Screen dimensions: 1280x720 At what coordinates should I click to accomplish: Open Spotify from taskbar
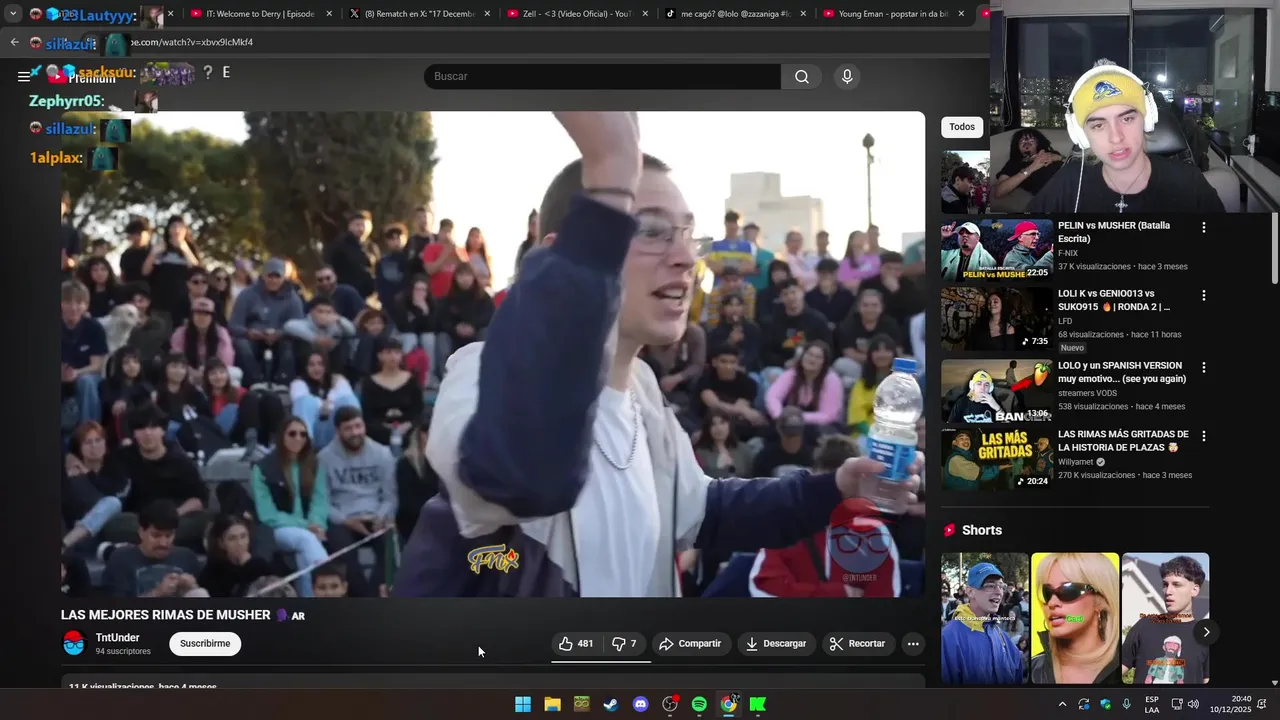coord(699,704)
